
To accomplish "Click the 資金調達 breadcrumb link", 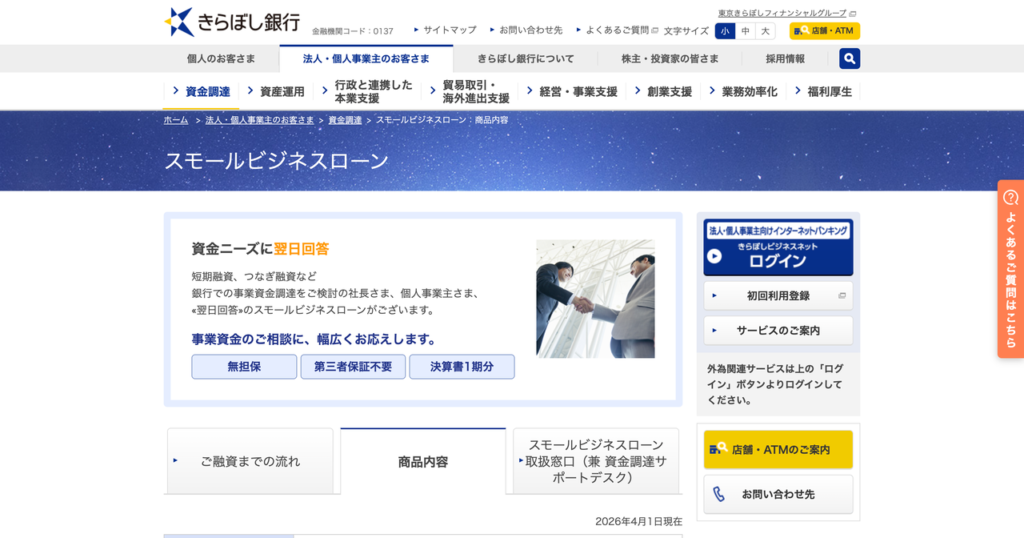I will coord(345,120).
